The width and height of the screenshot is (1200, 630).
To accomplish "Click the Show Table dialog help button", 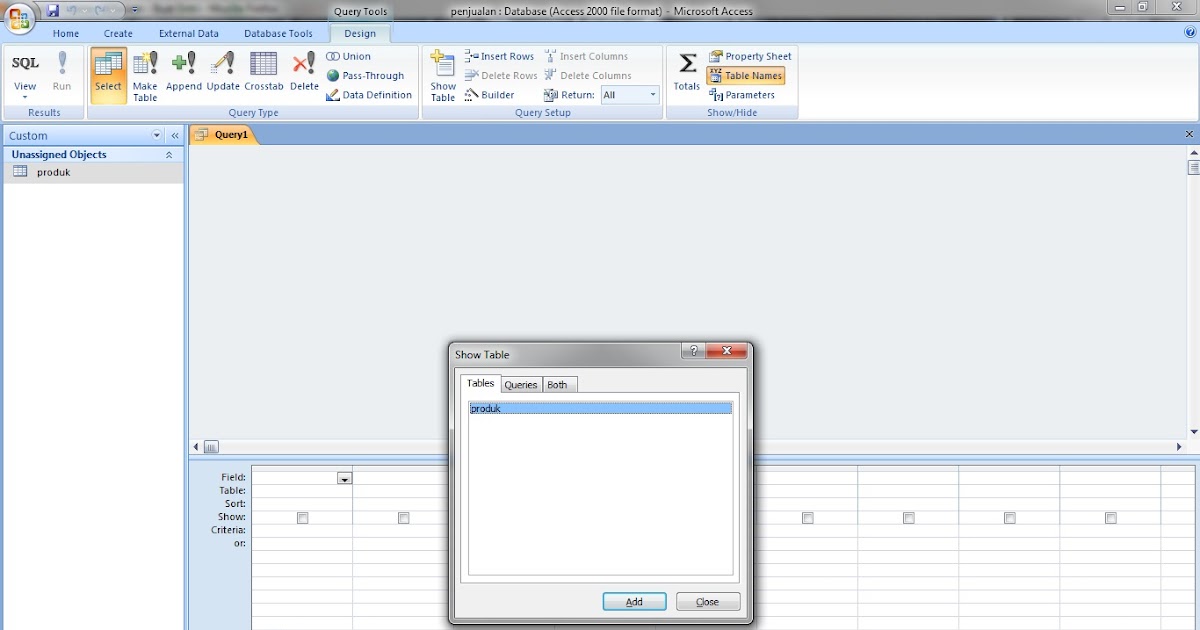I will click(694, 352).
